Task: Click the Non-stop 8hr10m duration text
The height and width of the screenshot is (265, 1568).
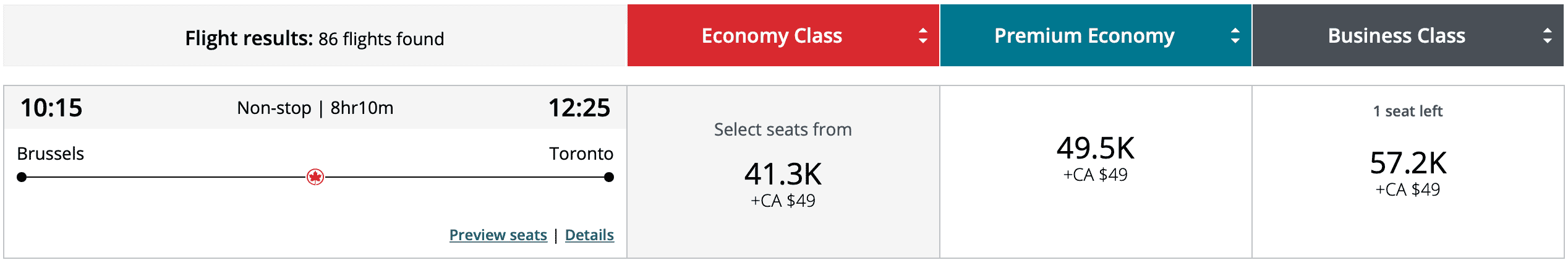Action: click(x=315, y=108)
